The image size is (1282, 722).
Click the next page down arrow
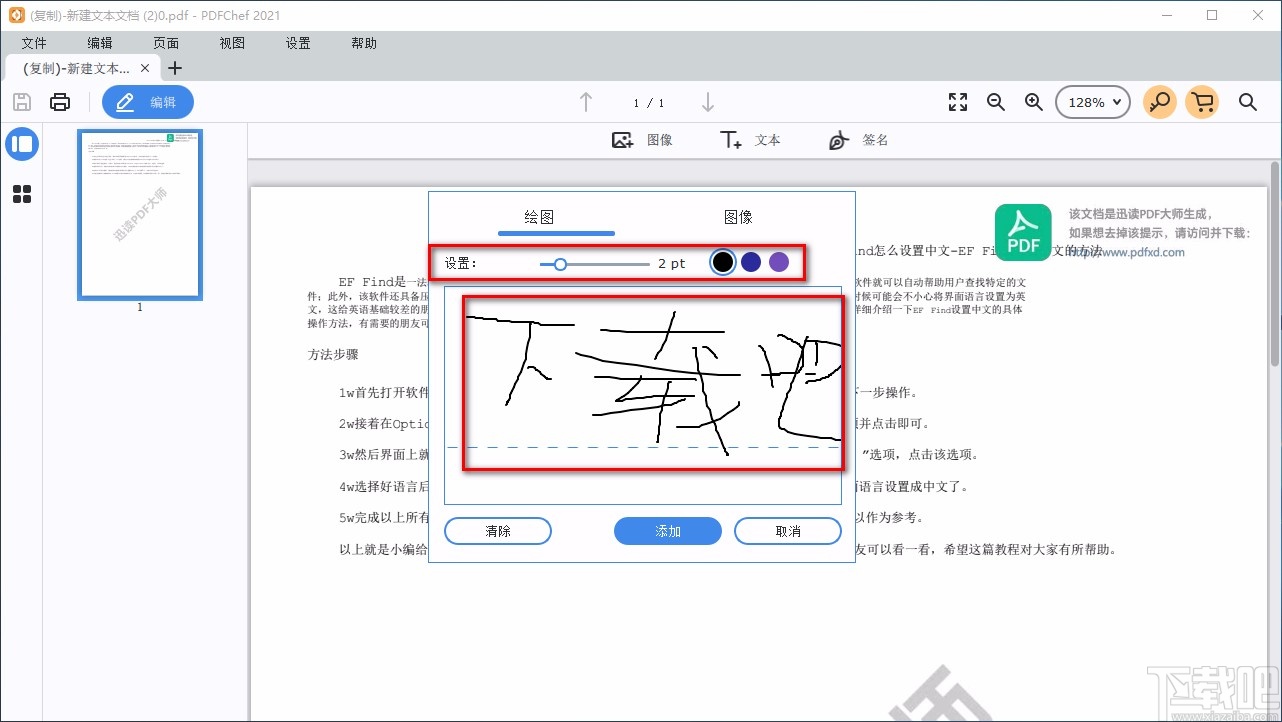click(x=708, y=102)
